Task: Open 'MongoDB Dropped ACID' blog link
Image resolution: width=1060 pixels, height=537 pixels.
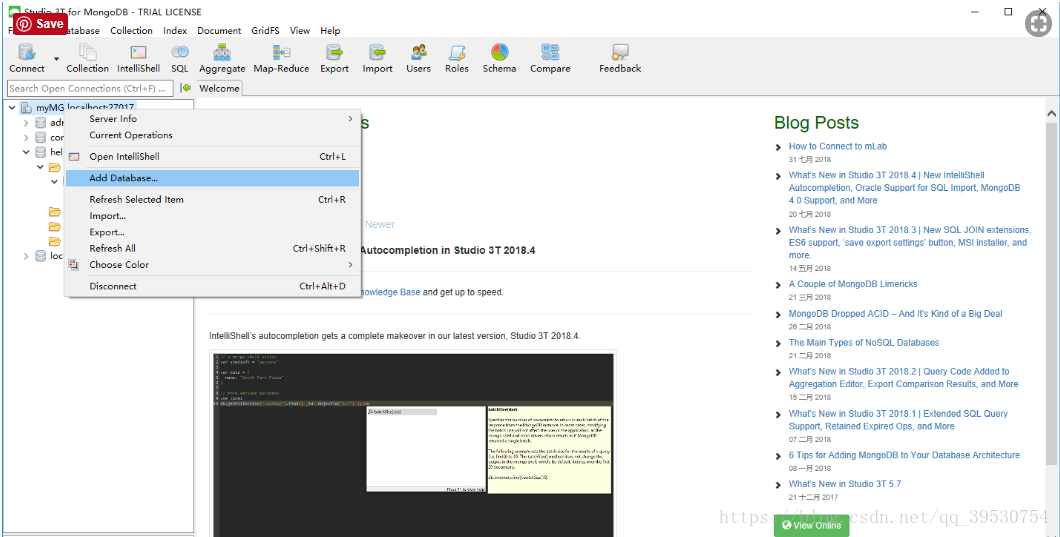Action: click(x=895, y=314)
